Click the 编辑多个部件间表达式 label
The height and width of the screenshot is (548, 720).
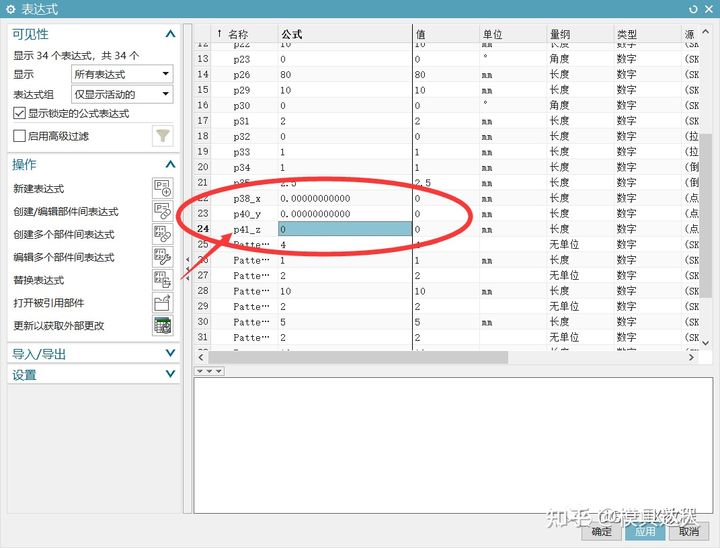[64, 257]
